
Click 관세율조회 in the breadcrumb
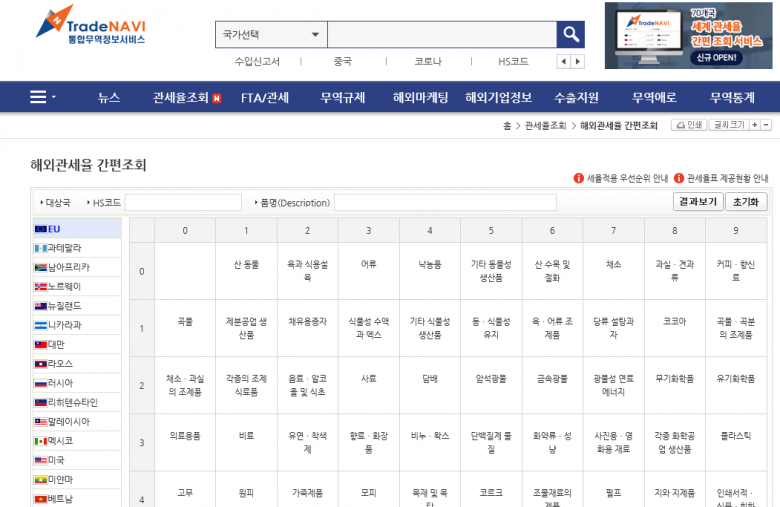point(545,125)
